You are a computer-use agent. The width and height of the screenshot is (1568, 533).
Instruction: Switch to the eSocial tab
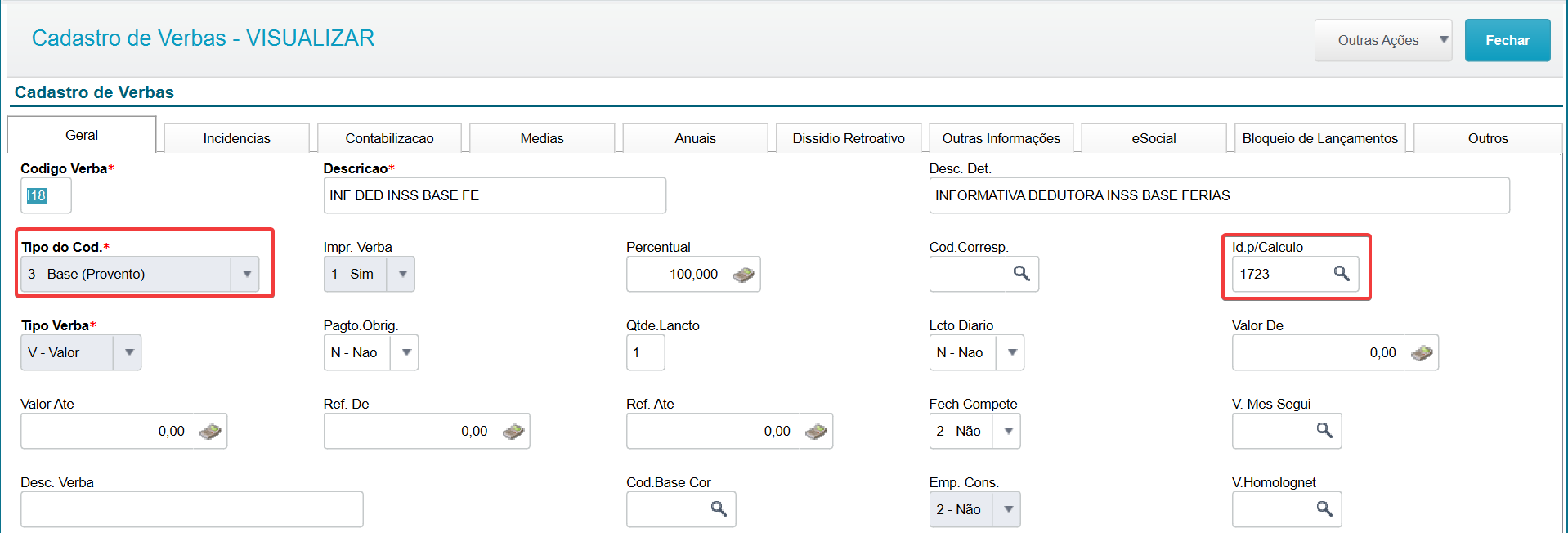click(x=1154, y=138)
